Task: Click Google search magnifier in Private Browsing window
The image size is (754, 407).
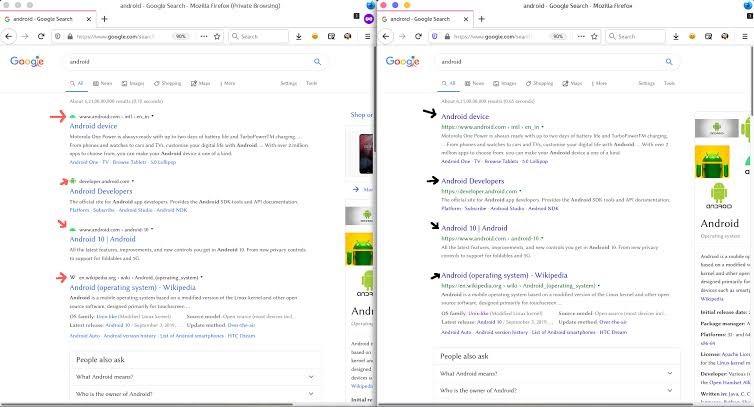Action: click(x=317, y=62)
